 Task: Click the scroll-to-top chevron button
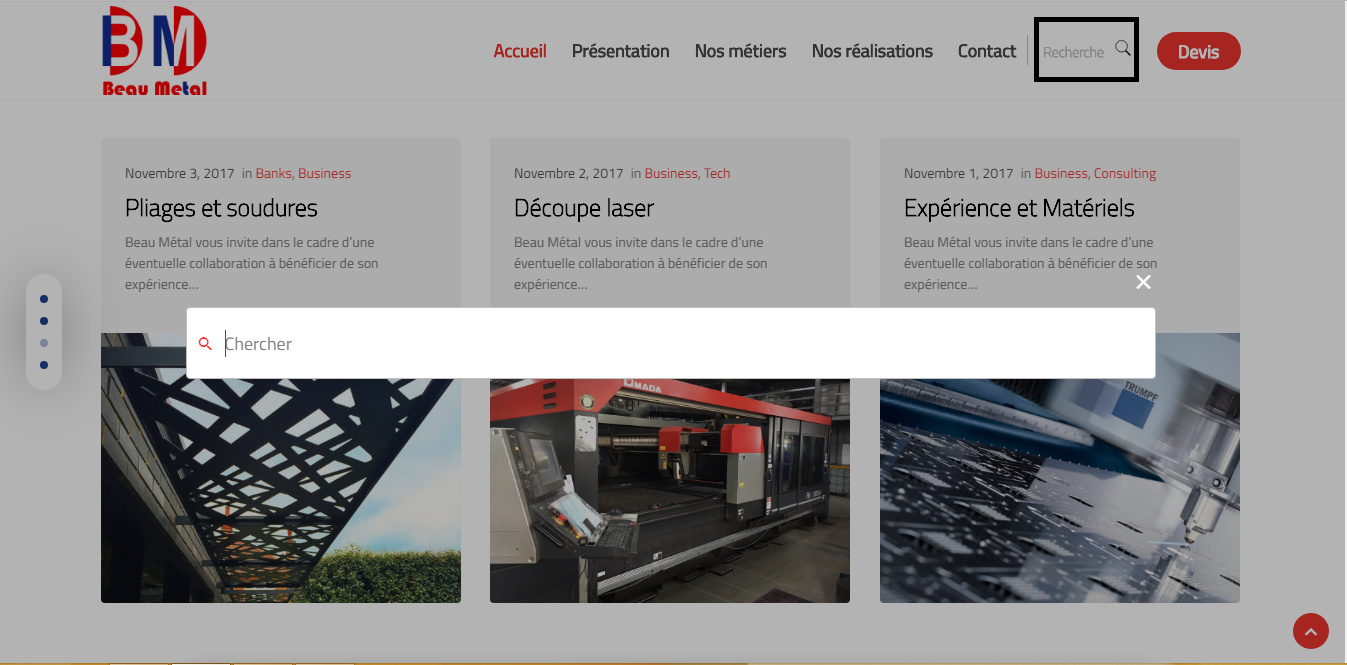click(x=1310, y=631)
